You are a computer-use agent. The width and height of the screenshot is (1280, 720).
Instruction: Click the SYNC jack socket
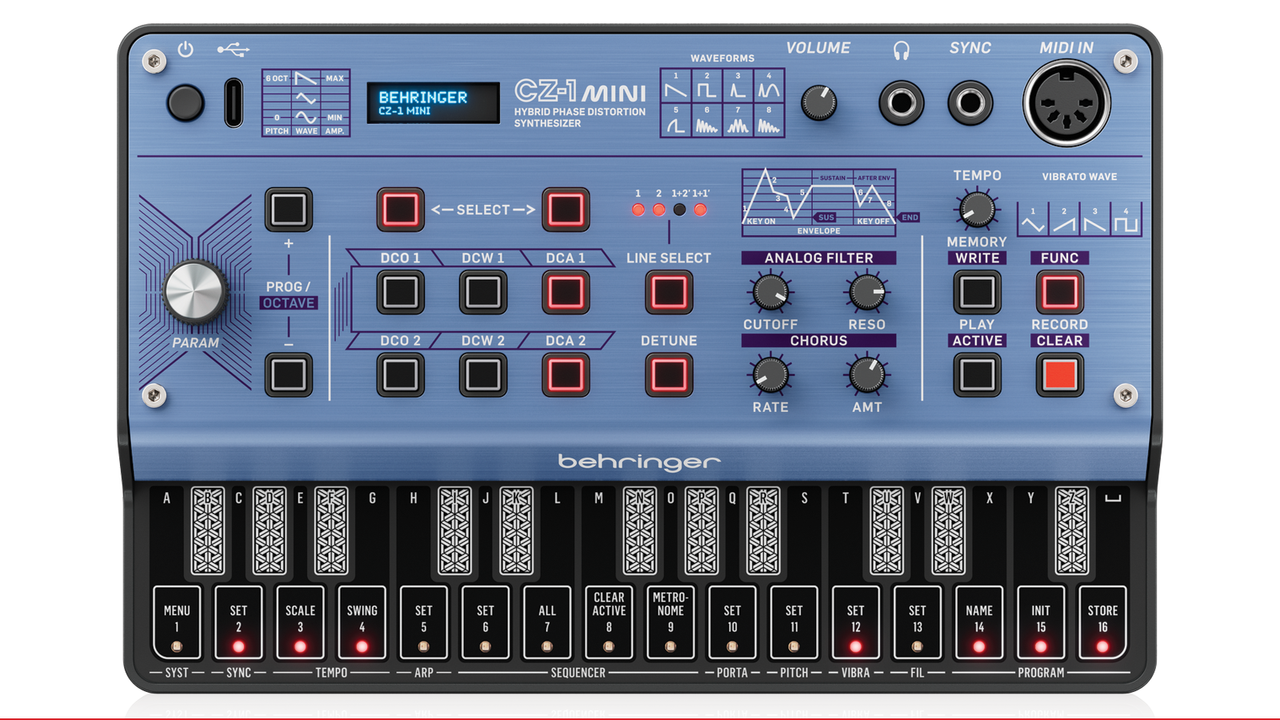970,103
